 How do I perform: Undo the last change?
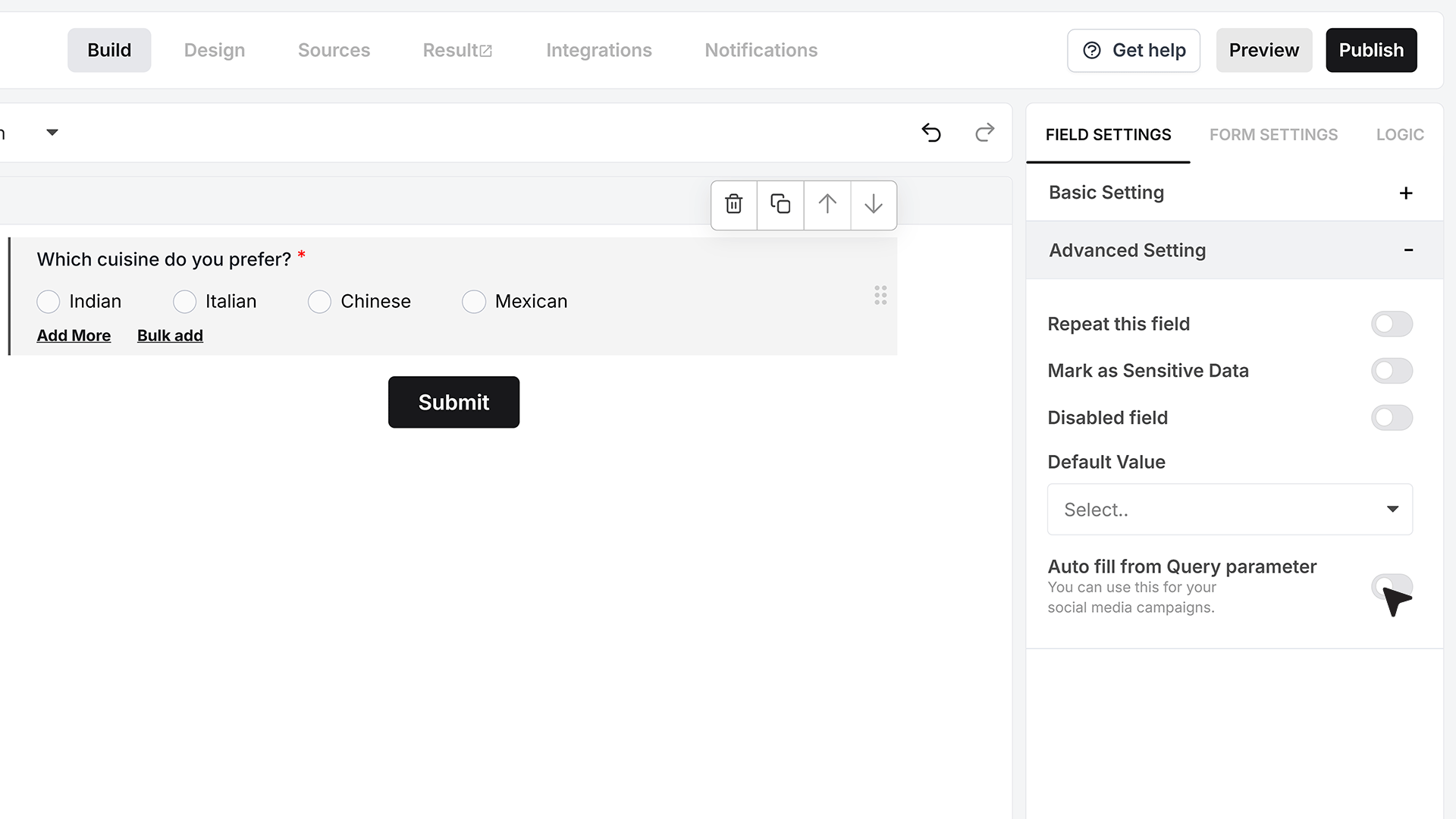931,133
